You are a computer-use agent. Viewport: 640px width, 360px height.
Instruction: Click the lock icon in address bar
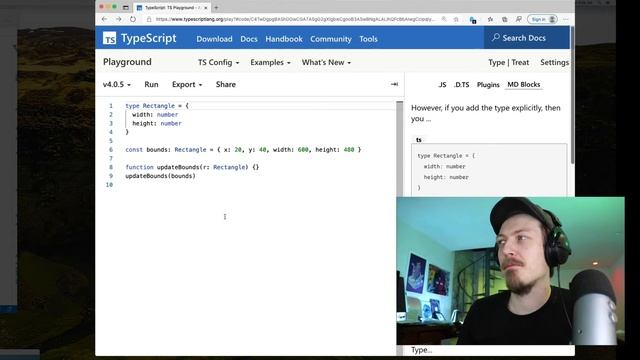tap(149, 19)
